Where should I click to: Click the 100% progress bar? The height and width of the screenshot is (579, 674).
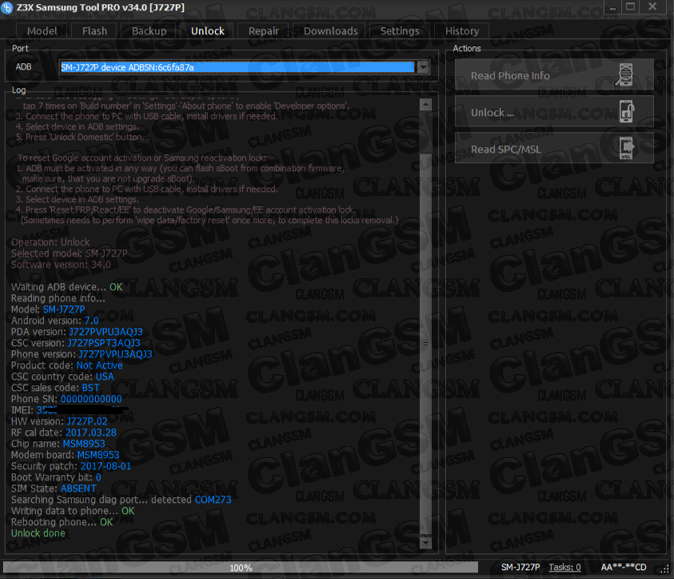[241, 567]
